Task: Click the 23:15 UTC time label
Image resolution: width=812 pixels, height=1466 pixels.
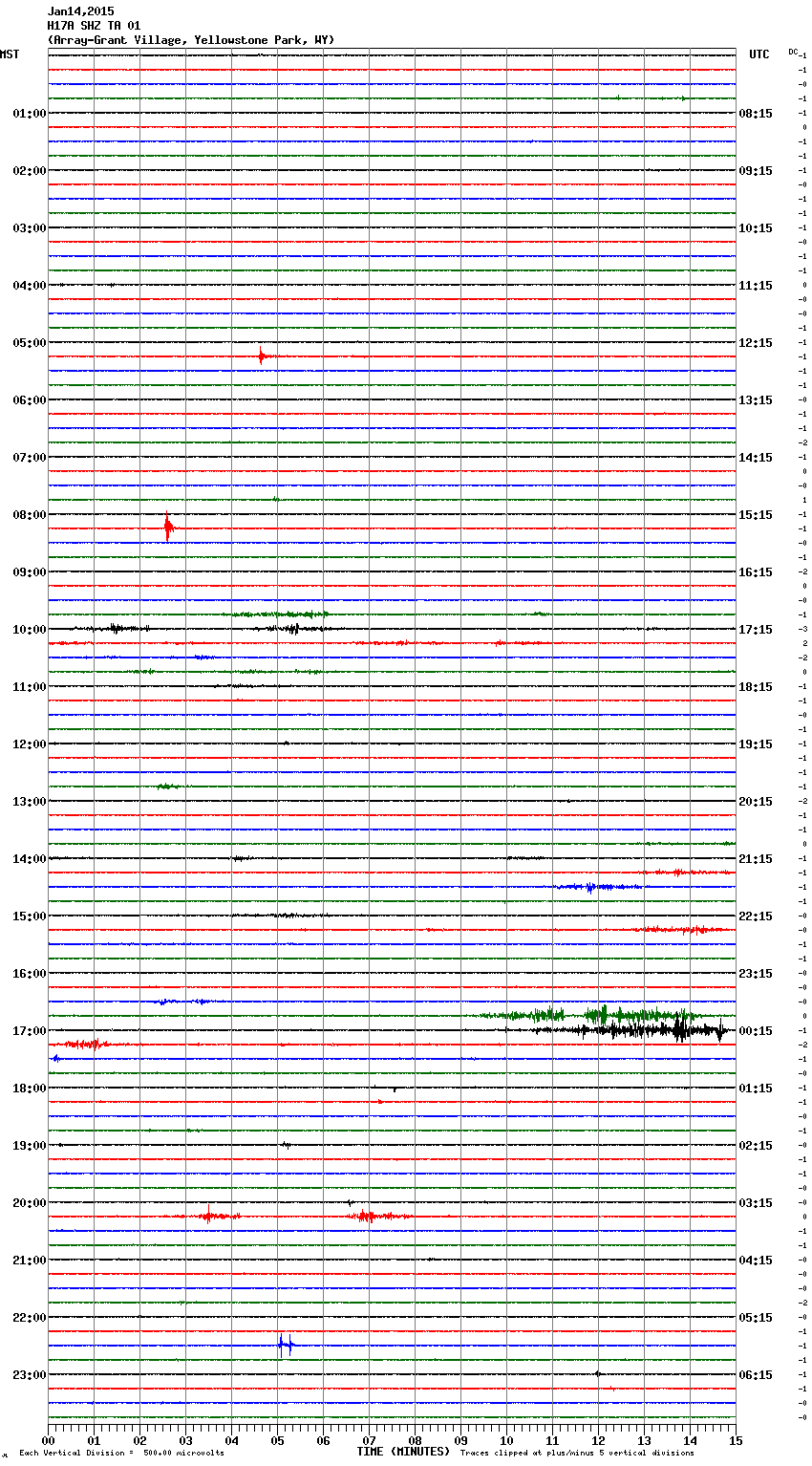Action: coord(756,974)
